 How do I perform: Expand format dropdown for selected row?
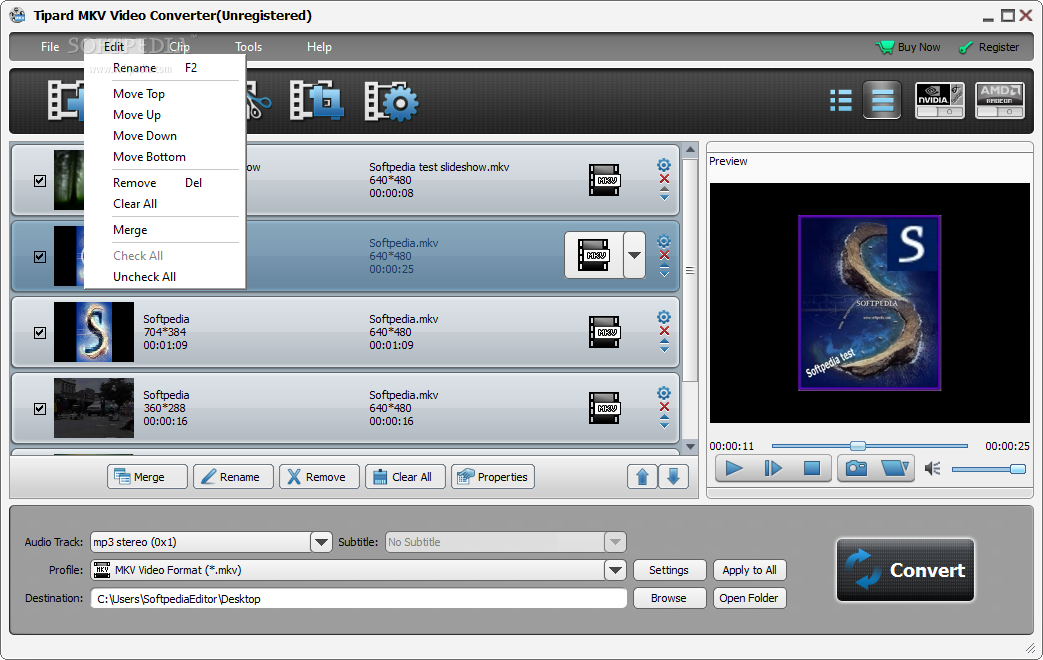635,255
